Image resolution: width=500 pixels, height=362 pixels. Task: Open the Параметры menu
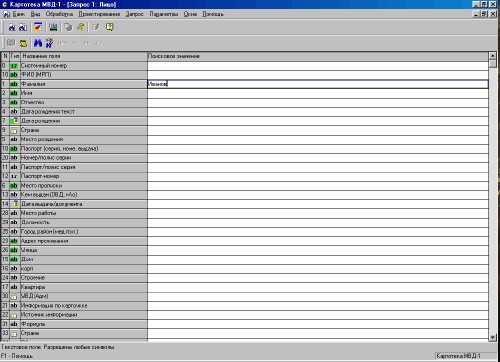pyautogui.click(x=163, y=14)
